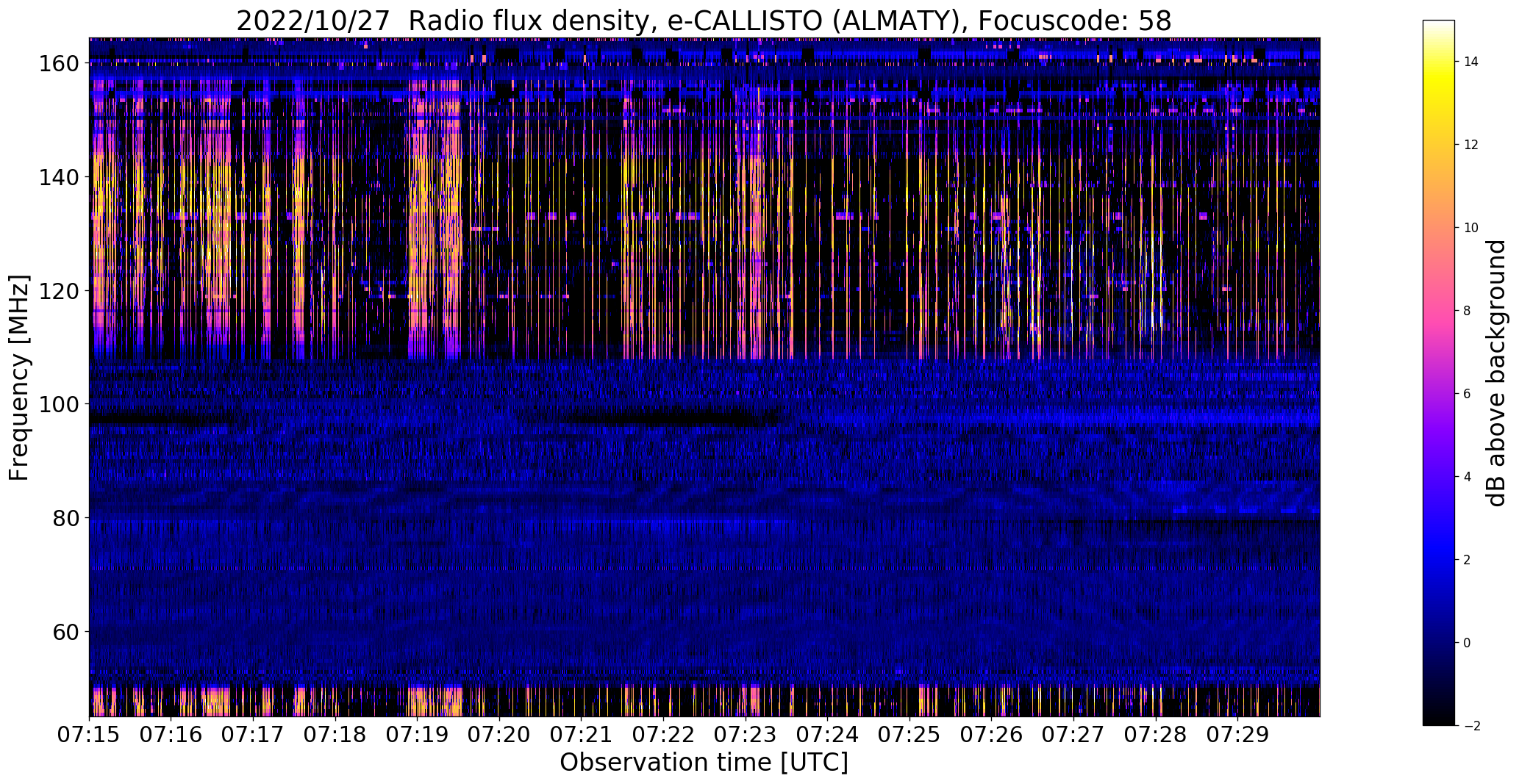The image size is (1519, 784).
Task: Click the 'dB above background' colorbar label
Action: click(1496, 373)
